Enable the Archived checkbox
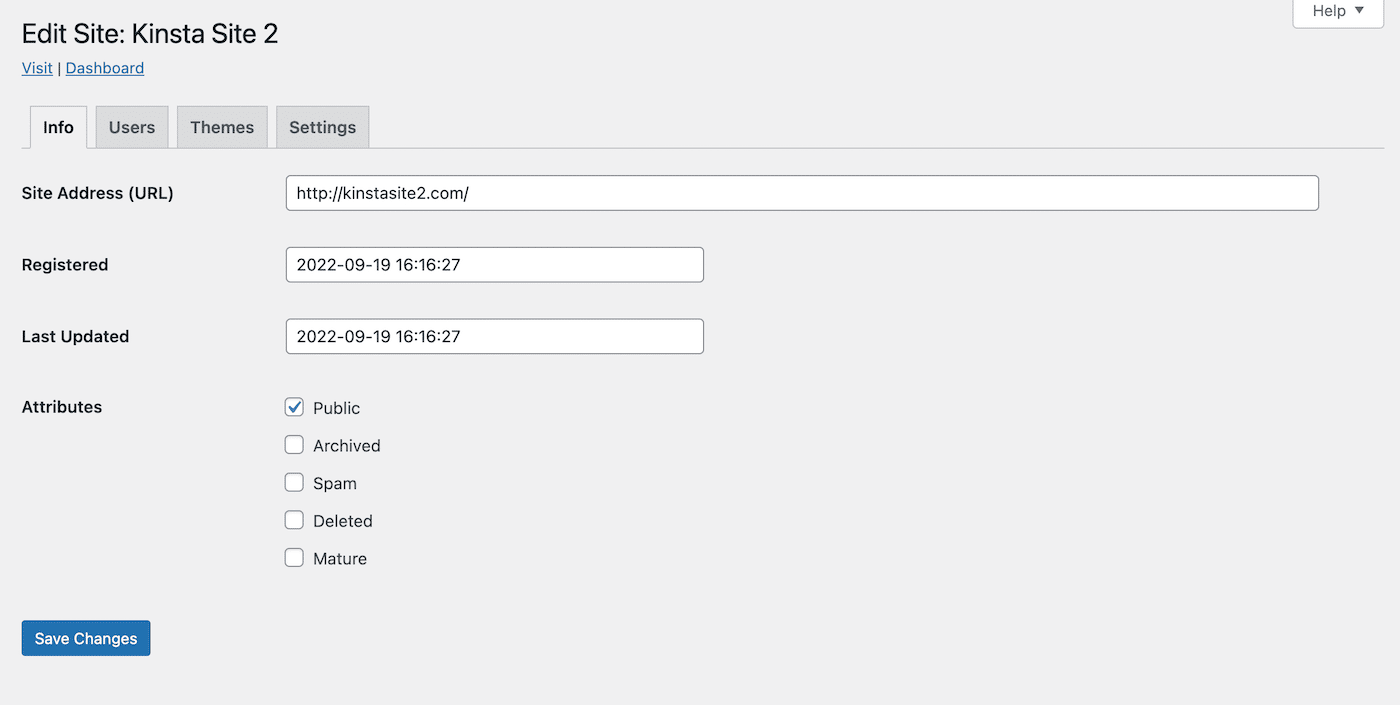The width and height of the screenshot is (1400, 705). click(x=294, y=445)
